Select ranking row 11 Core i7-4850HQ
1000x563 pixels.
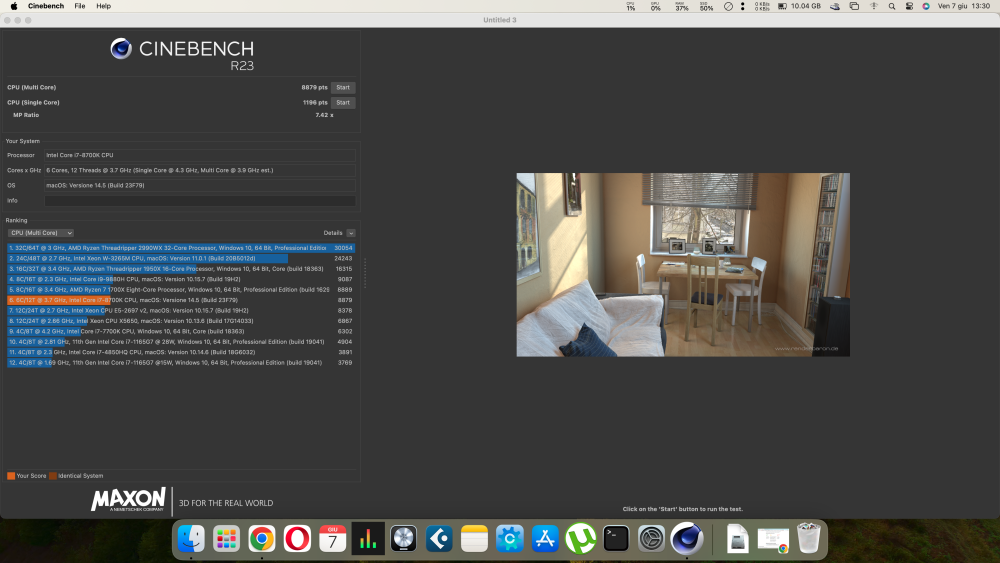pos(181,352)
